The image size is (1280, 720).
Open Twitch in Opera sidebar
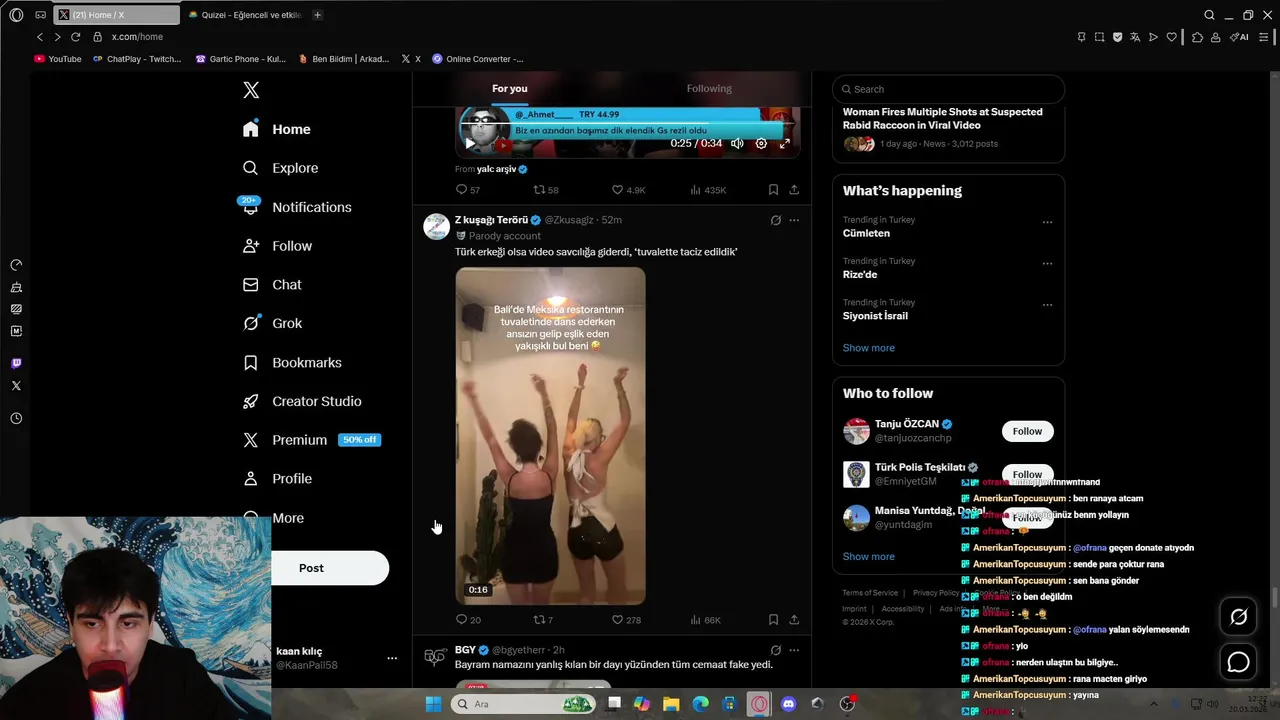pyautogui.click(x=16, y=363)
